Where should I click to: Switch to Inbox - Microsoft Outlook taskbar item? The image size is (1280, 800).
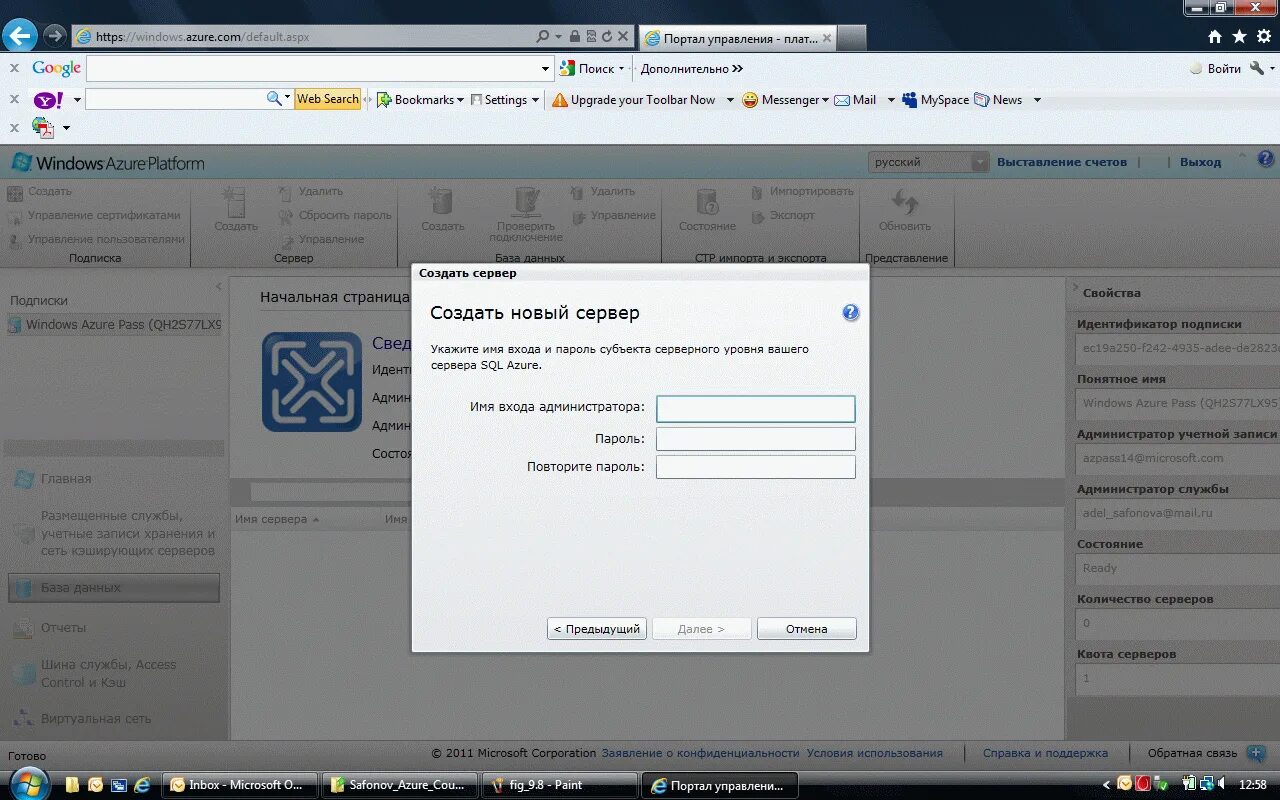tap(240, 785)
